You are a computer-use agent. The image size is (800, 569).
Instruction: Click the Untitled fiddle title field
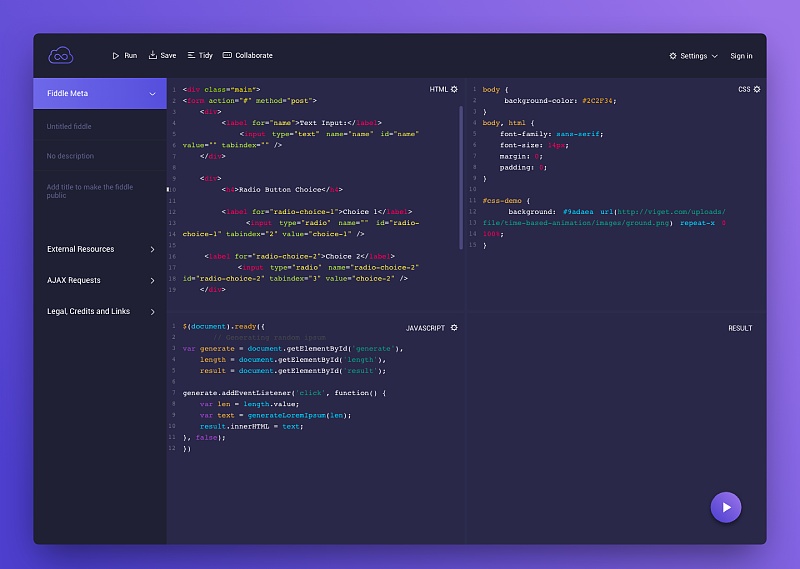100,127
